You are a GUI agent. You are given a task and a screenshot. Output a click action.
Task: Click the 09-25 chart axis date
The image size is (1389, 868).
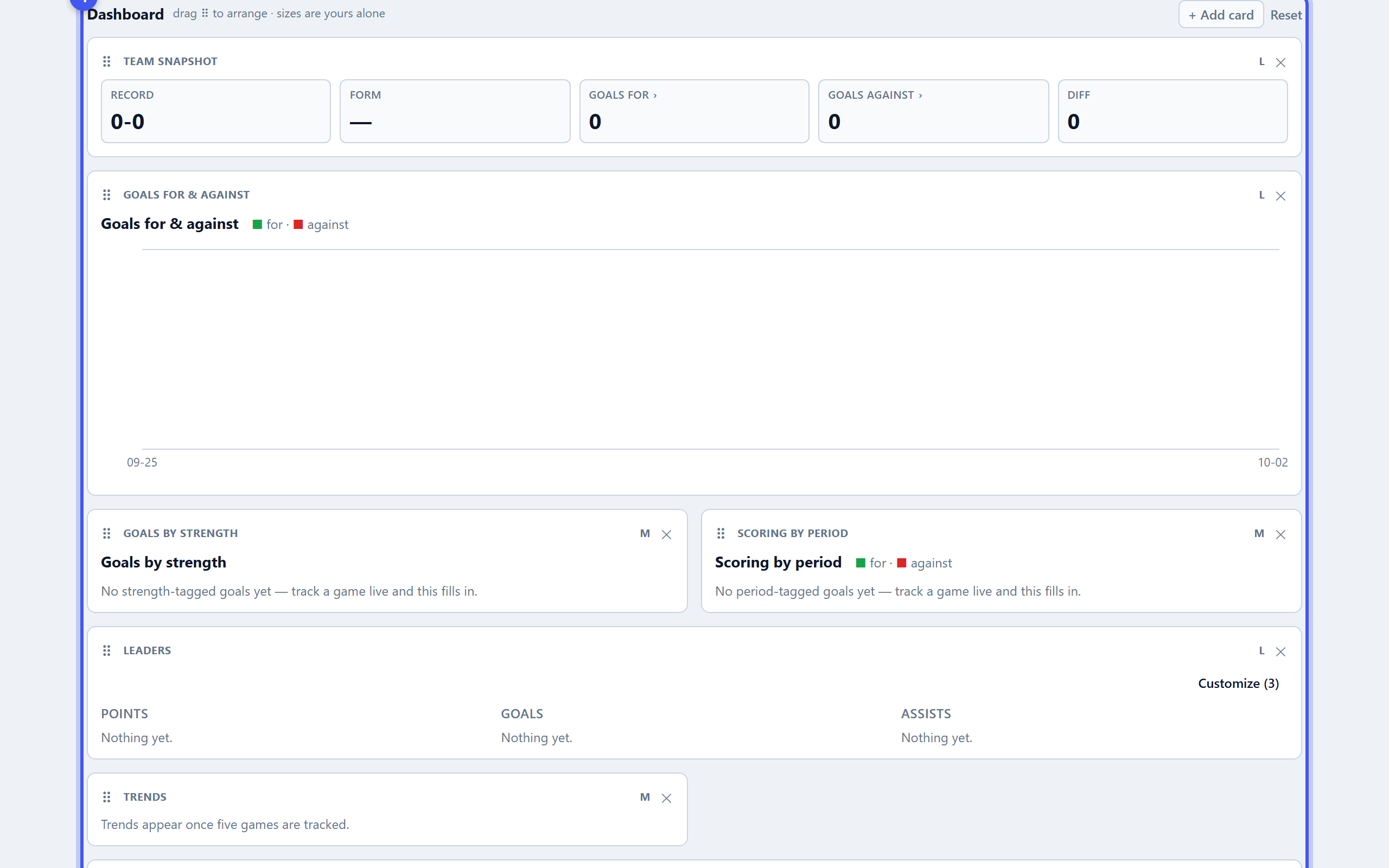point(142,463)
